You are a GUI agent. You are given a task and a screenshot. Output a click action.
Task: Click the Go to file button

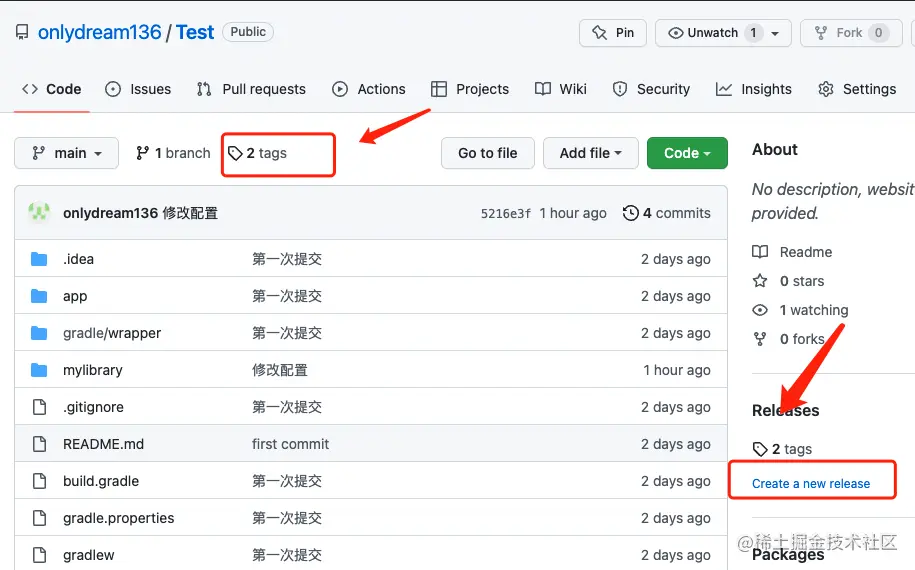pyautogui.click(x=488, y=153)
